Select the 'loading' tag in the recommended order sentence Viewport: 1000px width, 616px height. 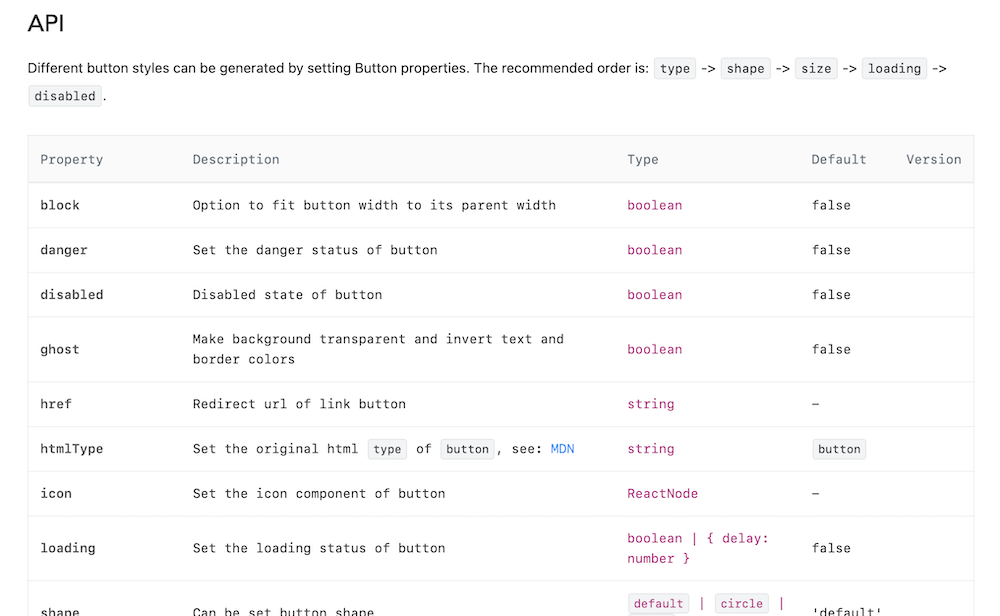point(894,69)
